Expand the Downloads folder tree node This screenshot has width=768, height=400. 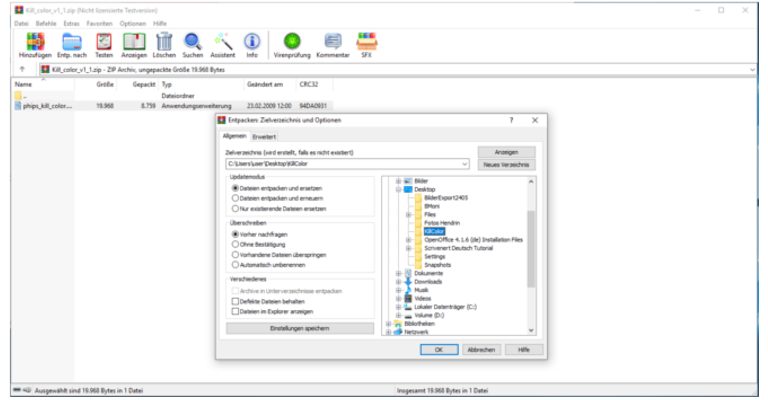tap(399, 281)
